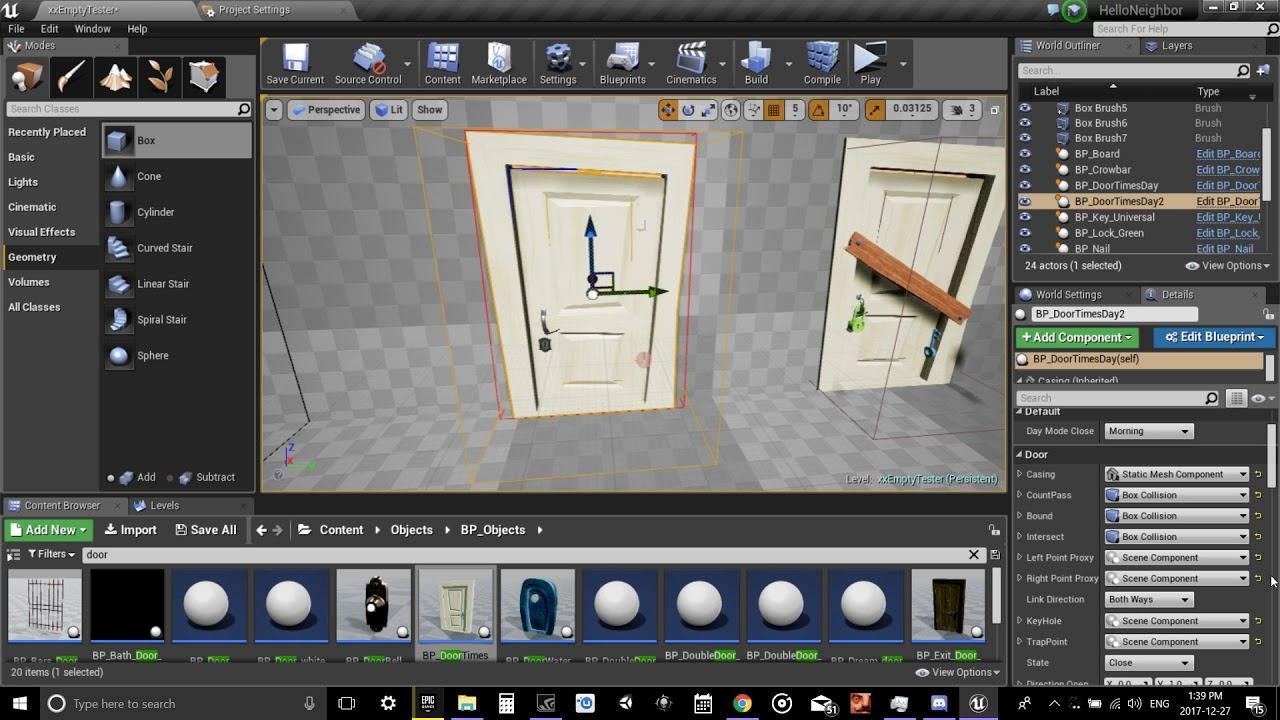Toggle visibility of BP_Lock_Green actor

(1025, 233)
